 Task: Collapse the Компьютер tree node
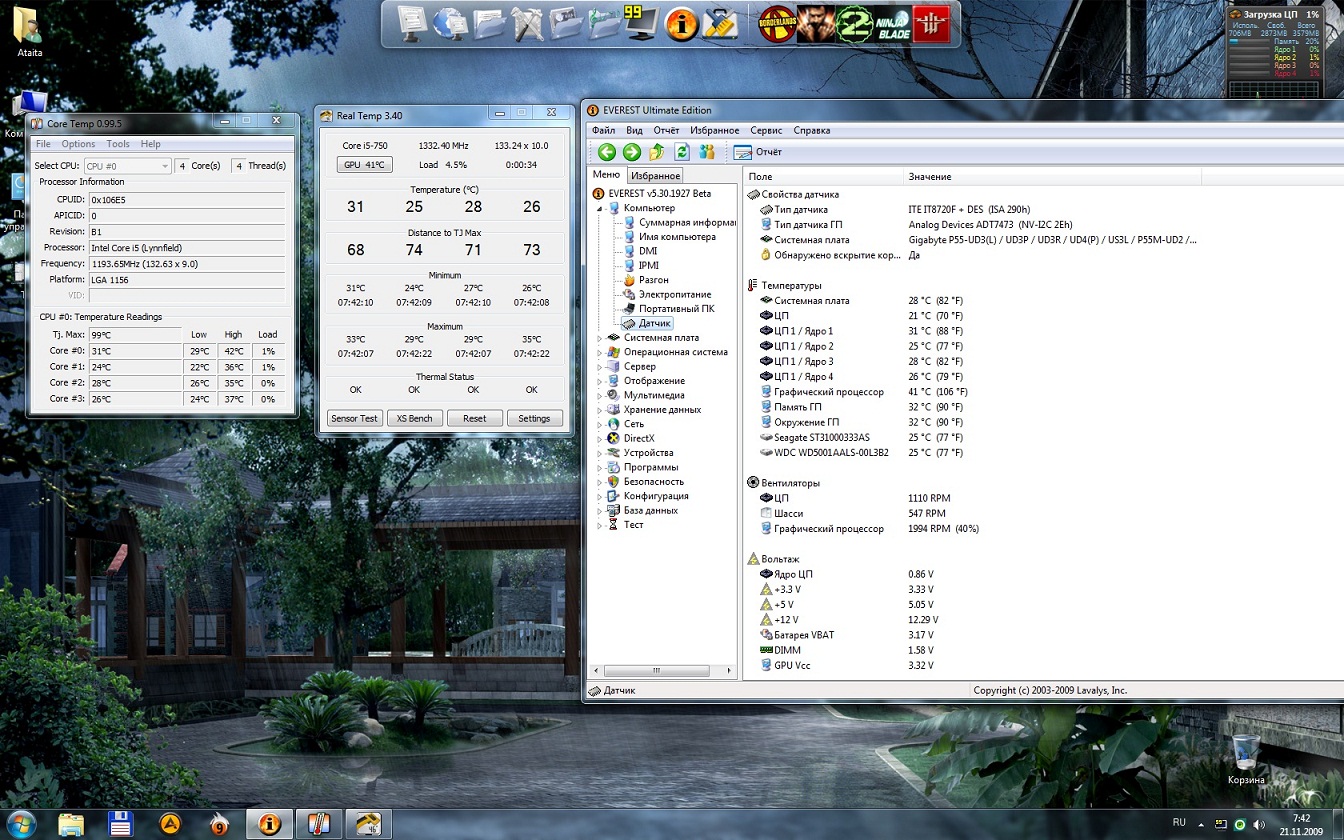(x=600, y=208)
